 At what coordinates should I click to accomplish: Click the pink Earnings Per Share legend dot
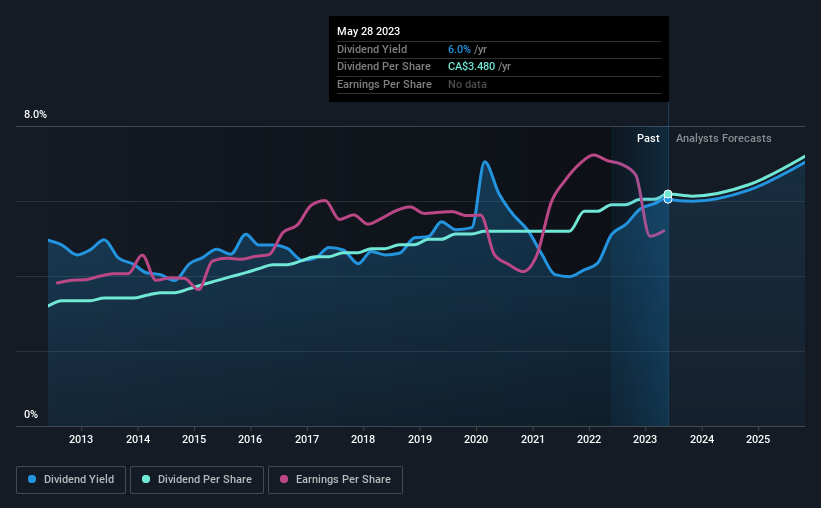pyautogui.click(x=284, y=479)
